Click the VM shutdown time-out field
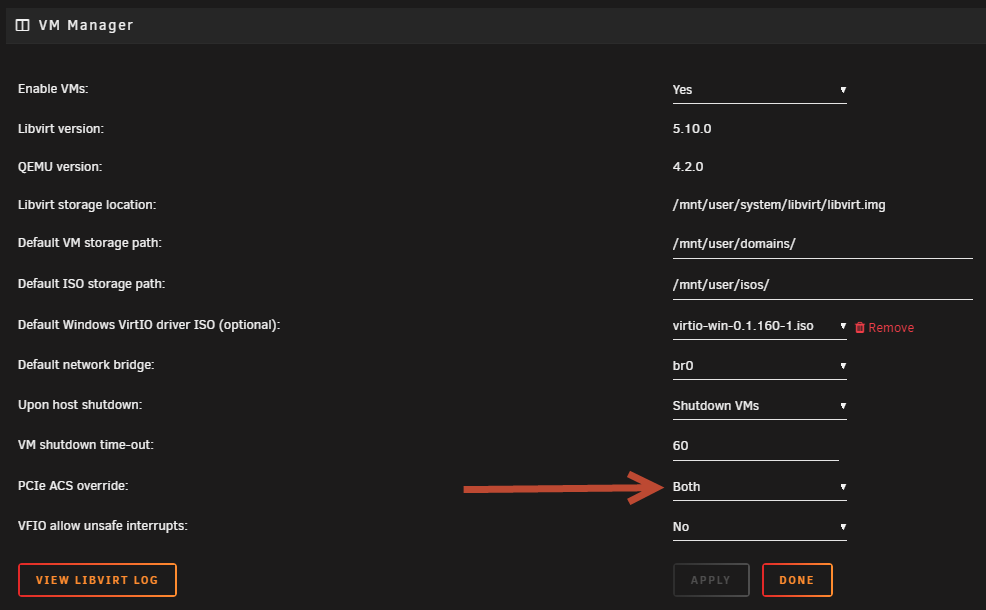Image resolution: width=986 pixels, height=610 pixels. pos(755,446)
